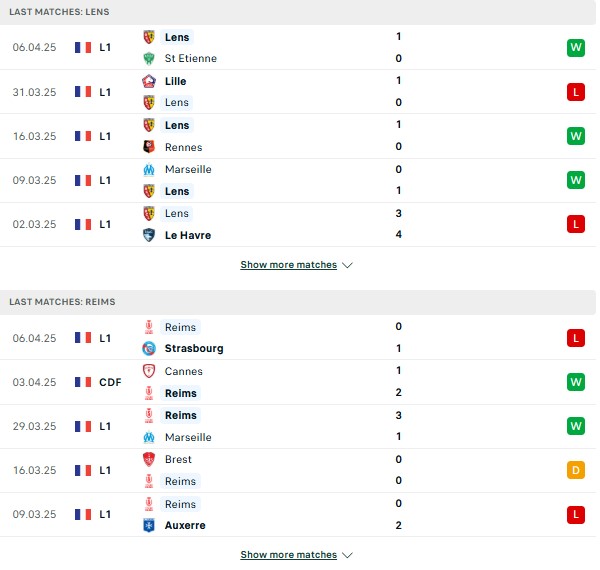Click the L badge for Lille vs Lens
Image resolution: width=600 pixels, height=570 pixels.
[576, 92]
